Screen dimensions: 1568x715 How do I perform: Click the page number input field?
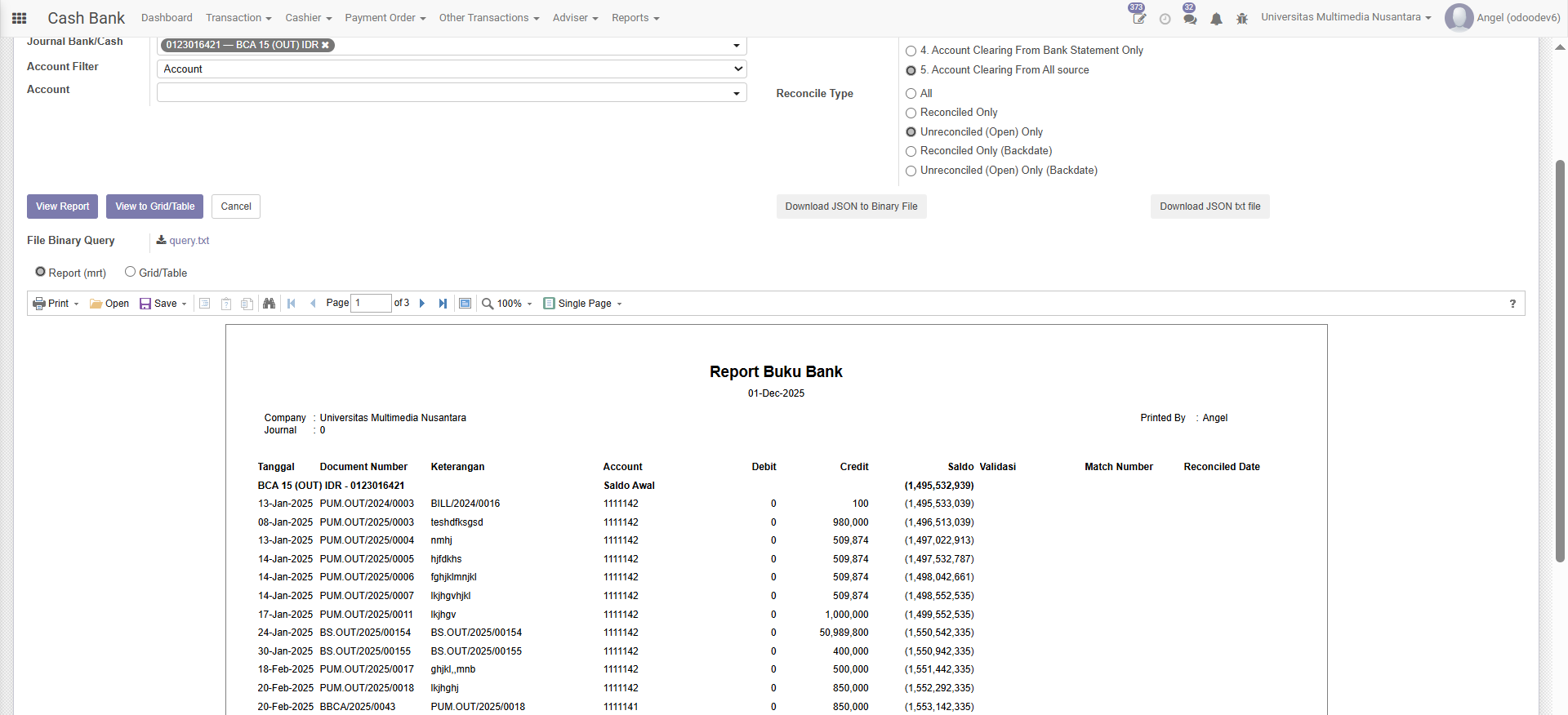[x=370, y=304]
